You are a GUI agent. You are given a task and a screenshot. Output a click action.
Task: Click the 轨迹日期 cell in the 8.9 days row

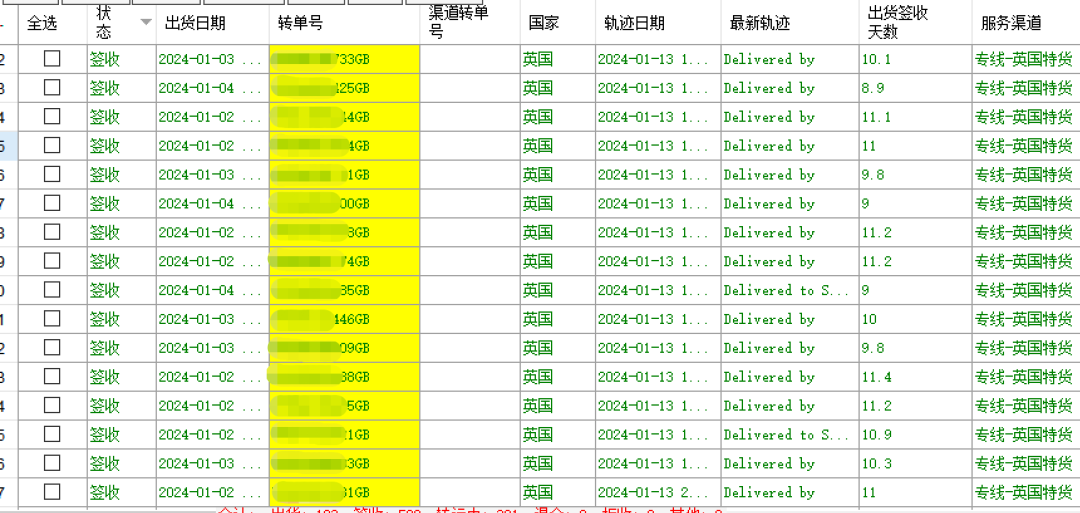click(x=658, y=88)
